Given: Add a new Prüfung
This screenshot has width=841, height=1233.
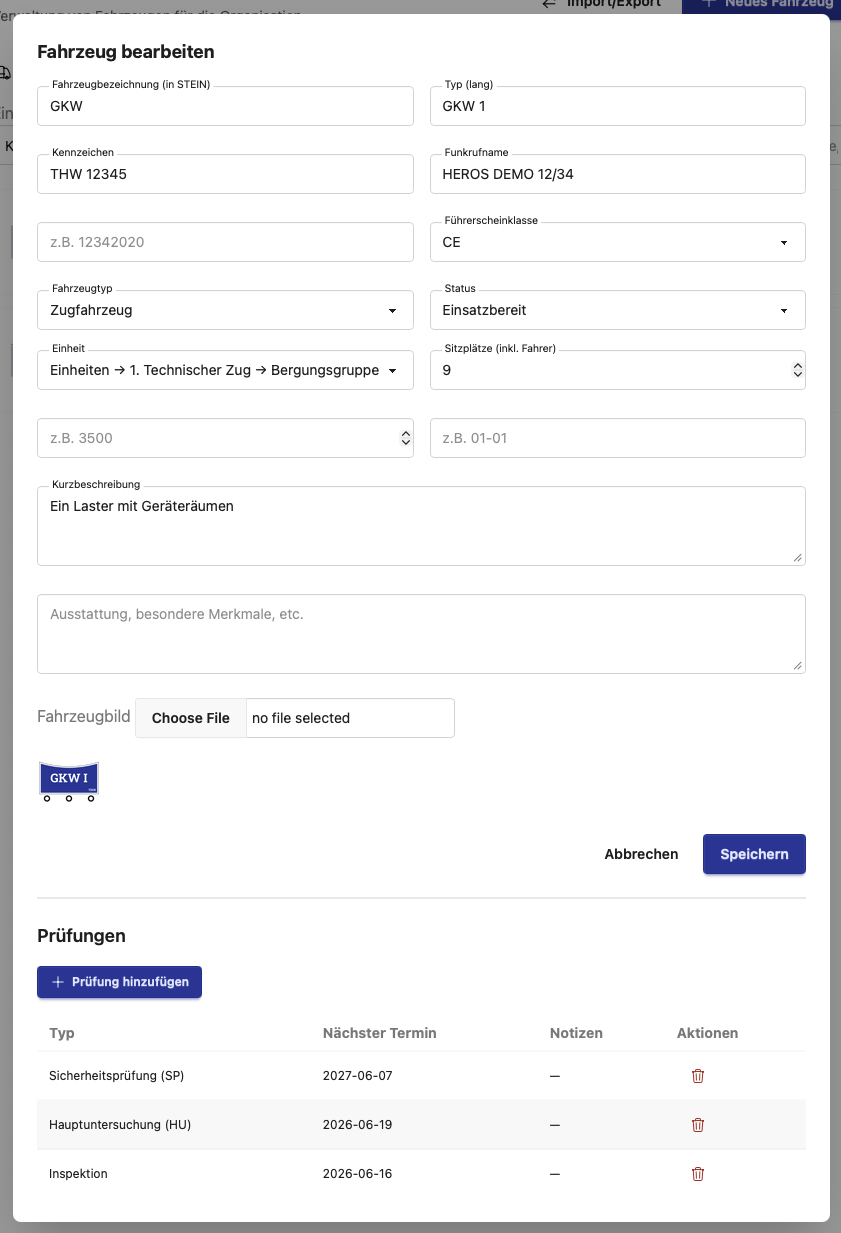Looking at the screenshot, I should [120, 982].
